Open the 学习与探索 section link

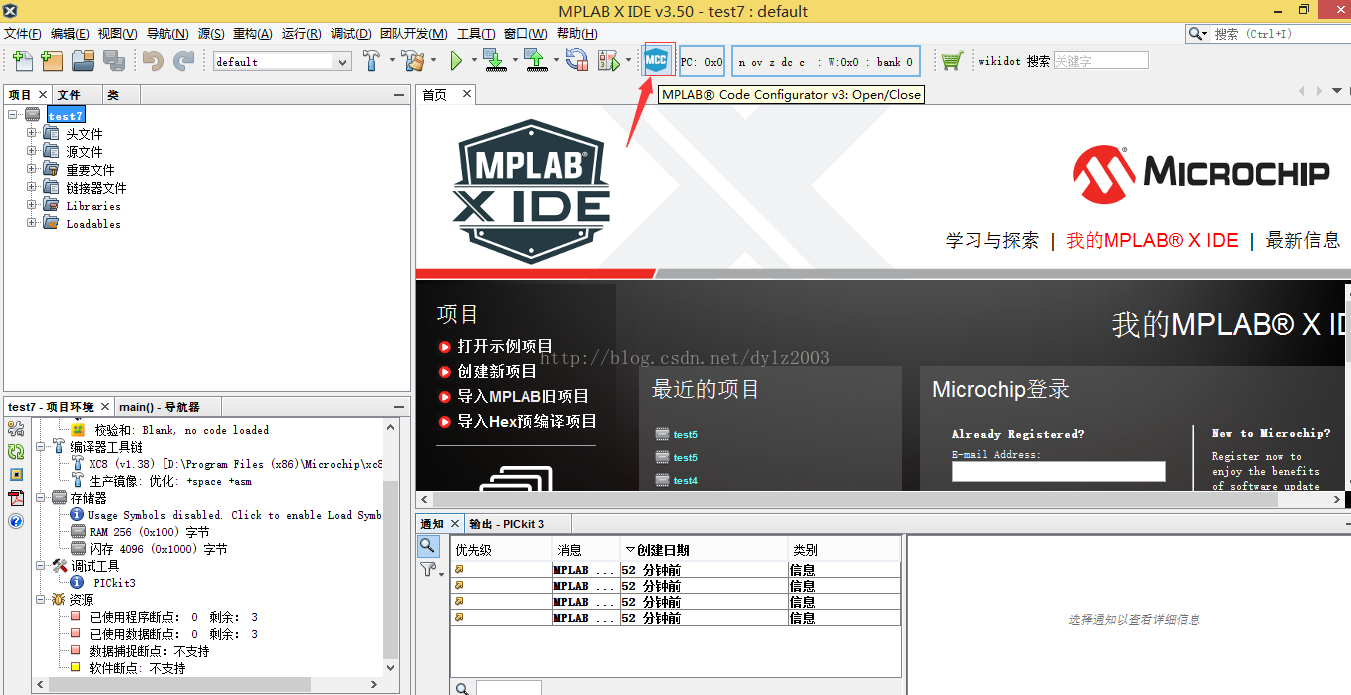pos(993,240)
